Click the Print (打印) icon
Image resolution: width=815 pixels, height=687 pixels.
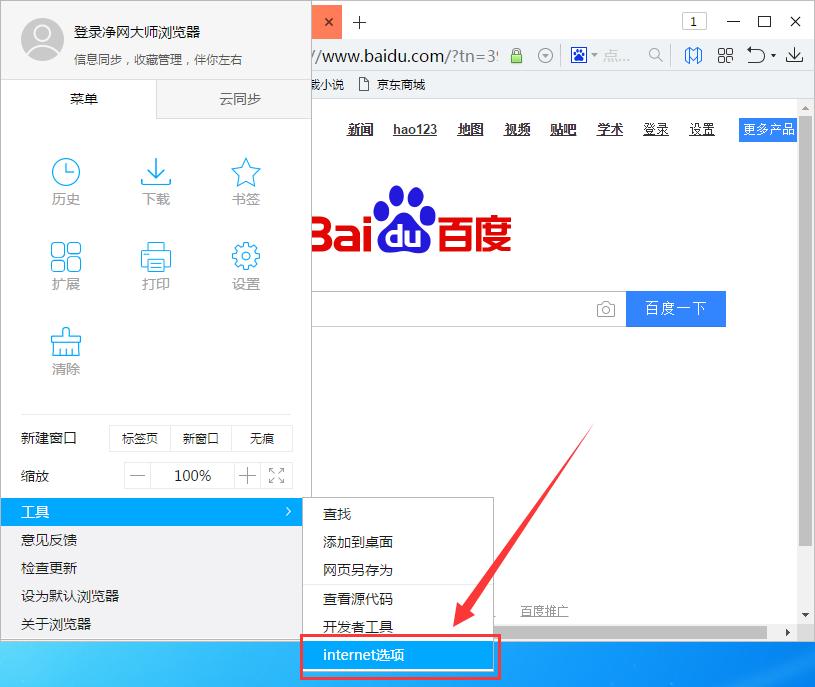156,265
